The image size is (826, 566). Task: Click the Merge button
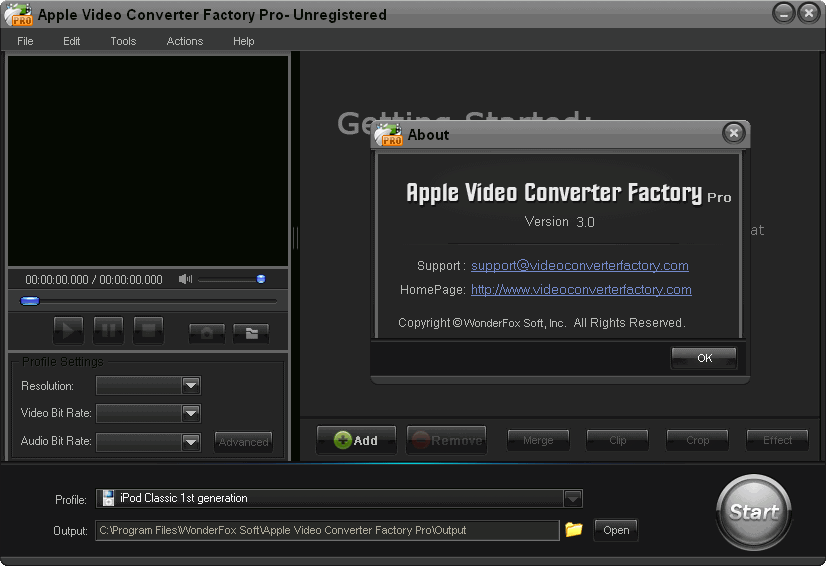[538, 440]
